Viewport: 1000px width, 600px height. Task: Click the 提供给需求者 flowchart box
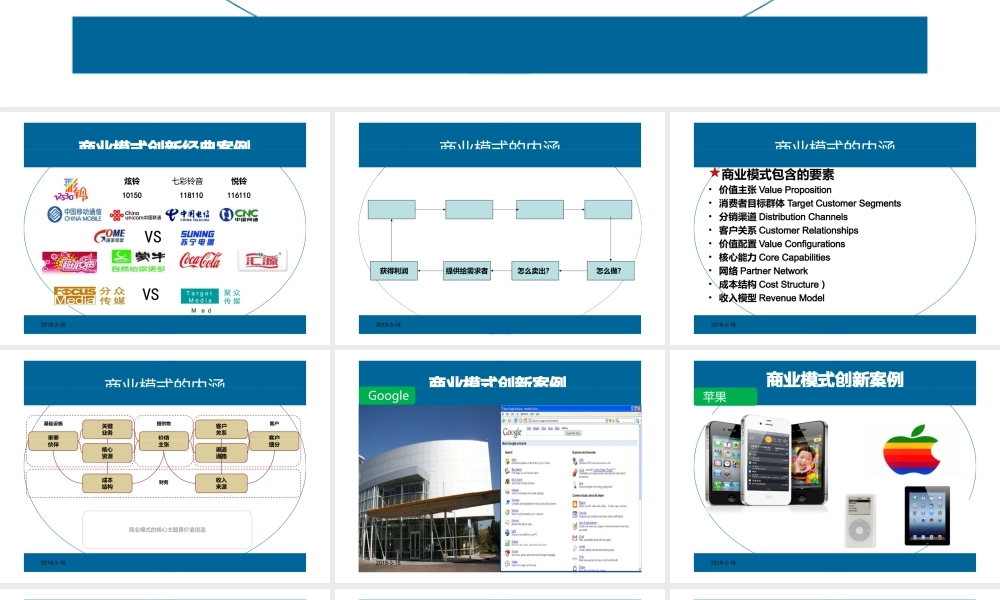pyautogui.click(x=467, y=271)
